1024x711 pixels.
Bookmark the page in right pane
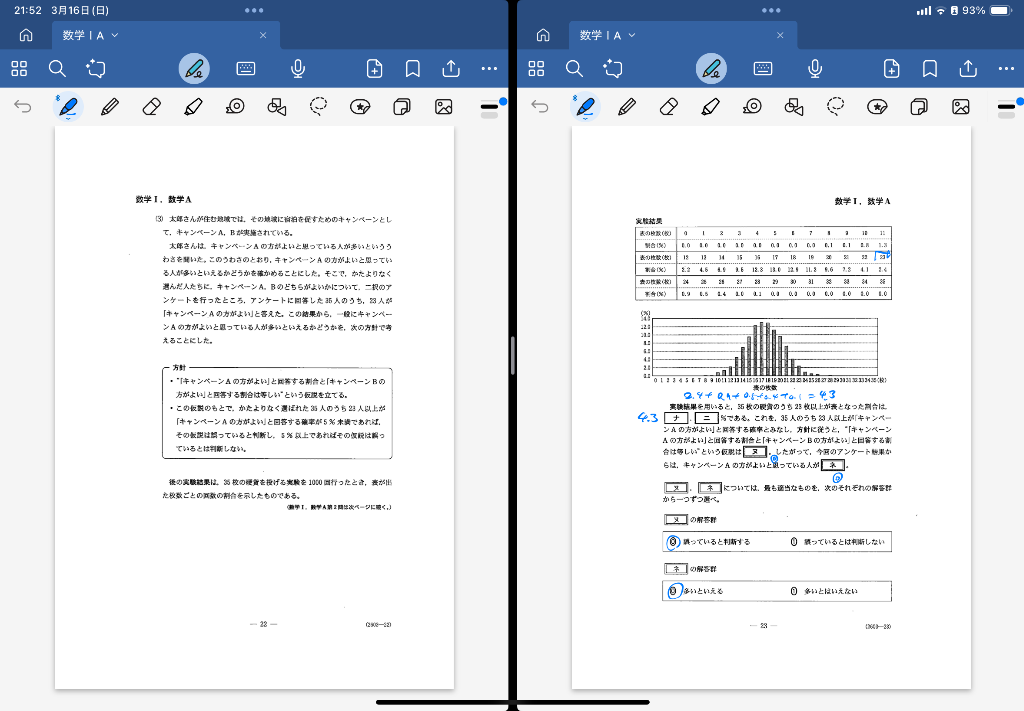pyautogui.click(x=929, y=68)
